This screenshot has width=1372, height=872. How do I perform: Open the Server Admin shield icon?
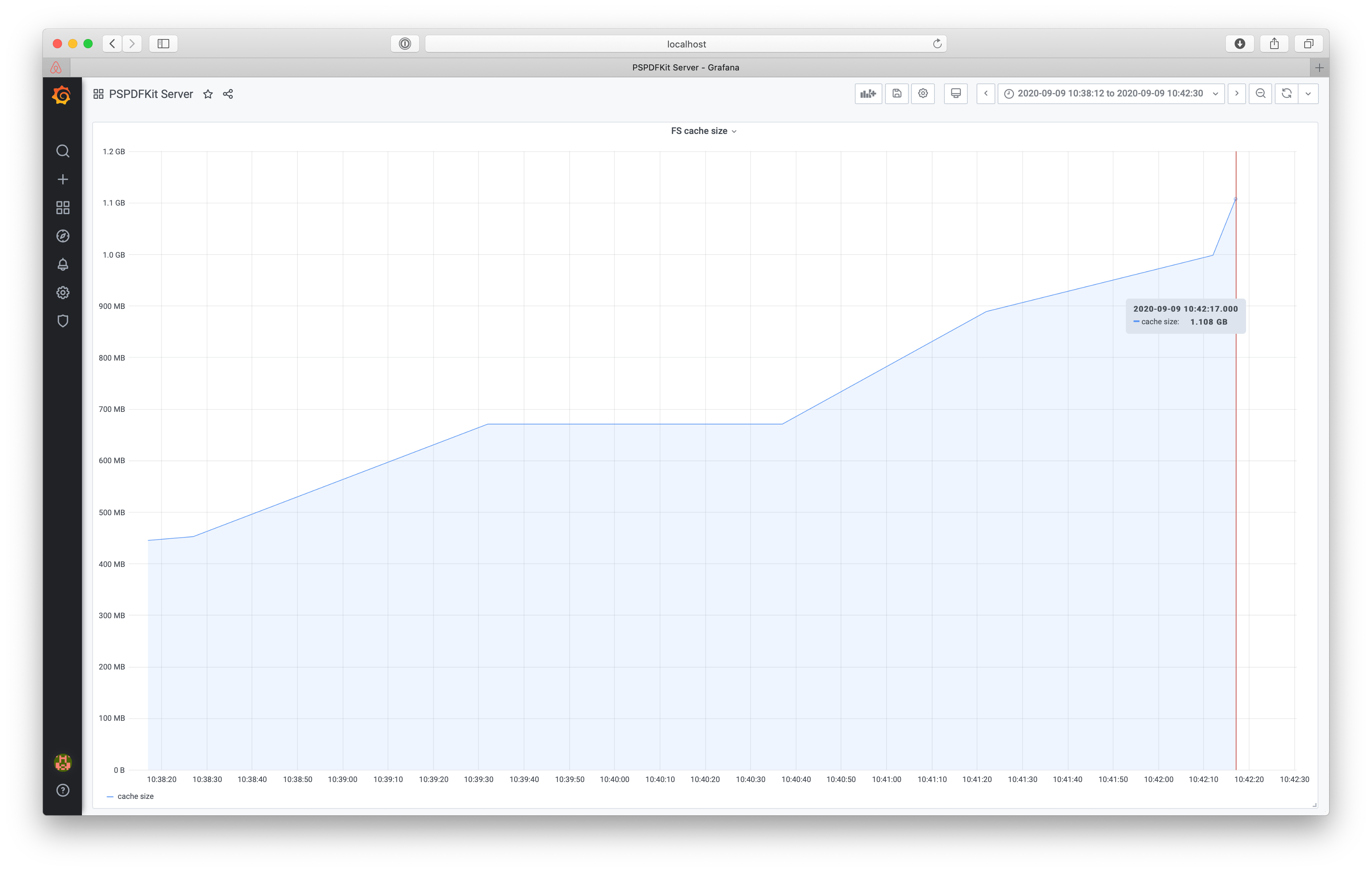(x=62, y=321)
